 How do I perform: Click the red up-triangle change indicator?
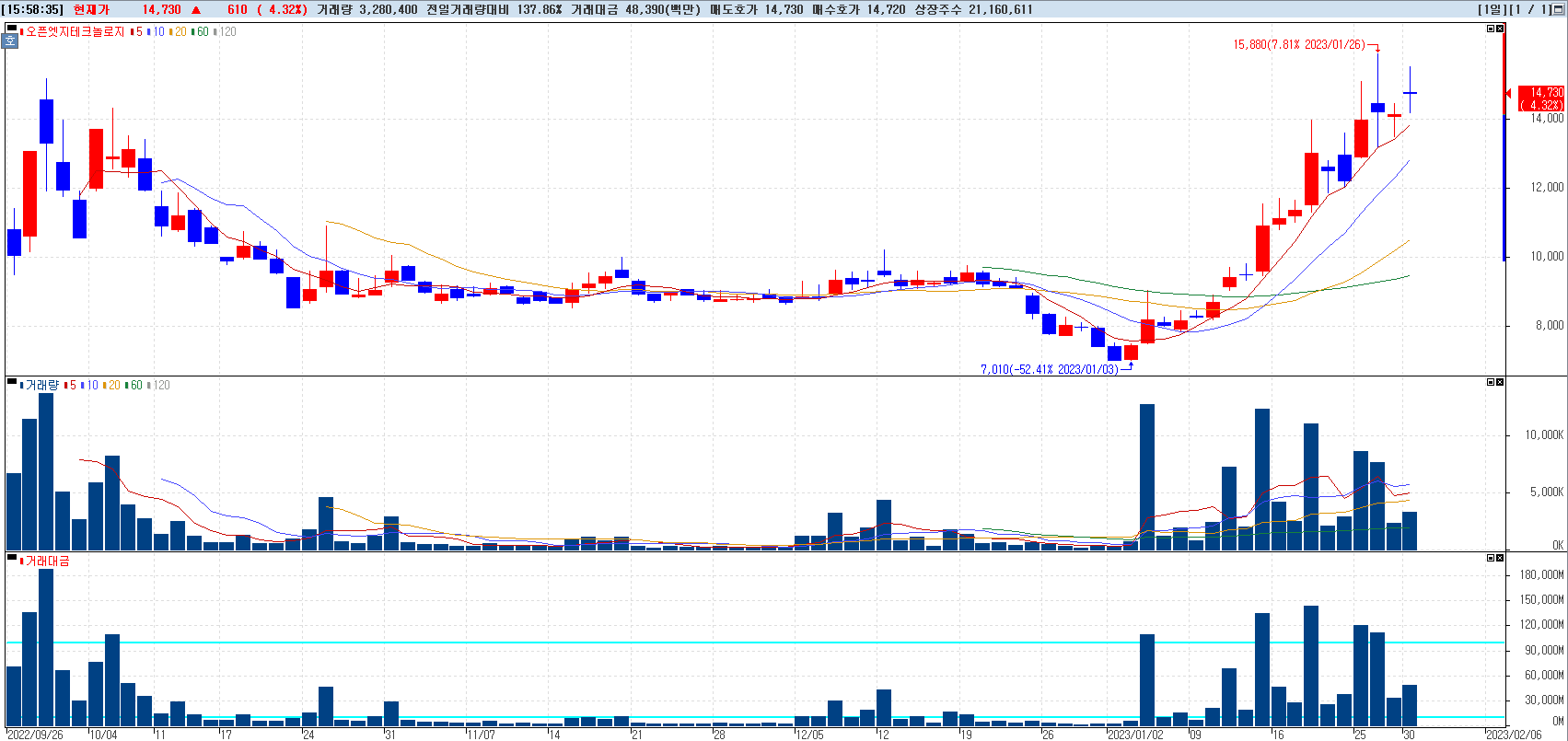point(196,9)
